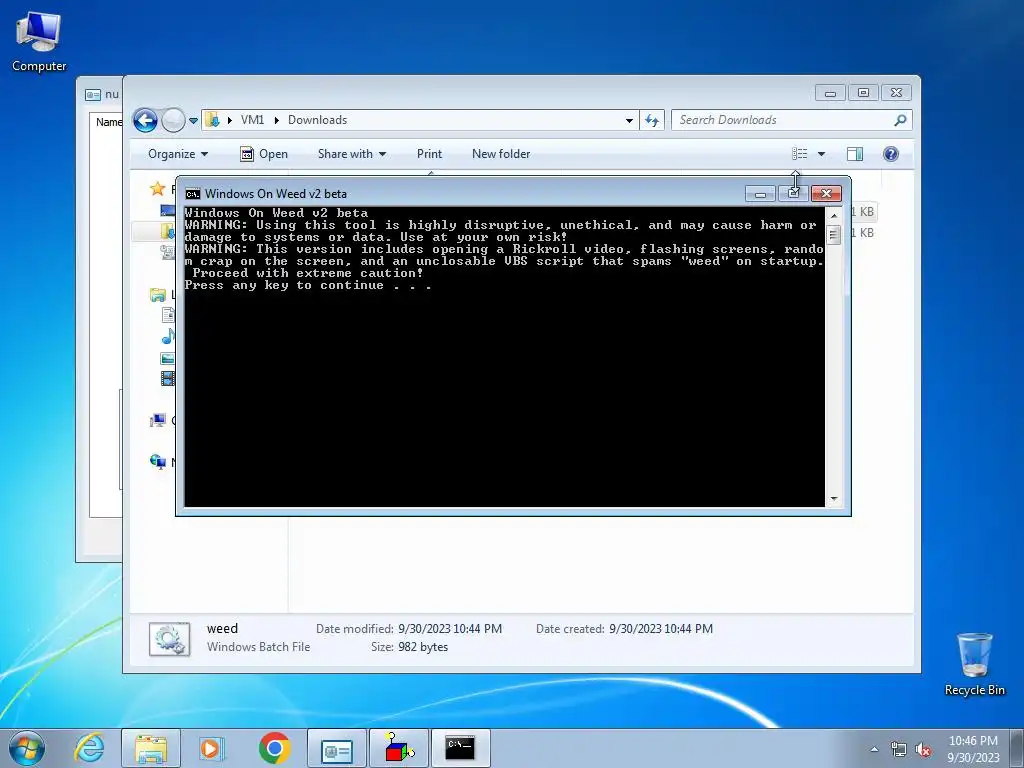
Task: Click the search magnifier icon
Action: click(901, 120)
